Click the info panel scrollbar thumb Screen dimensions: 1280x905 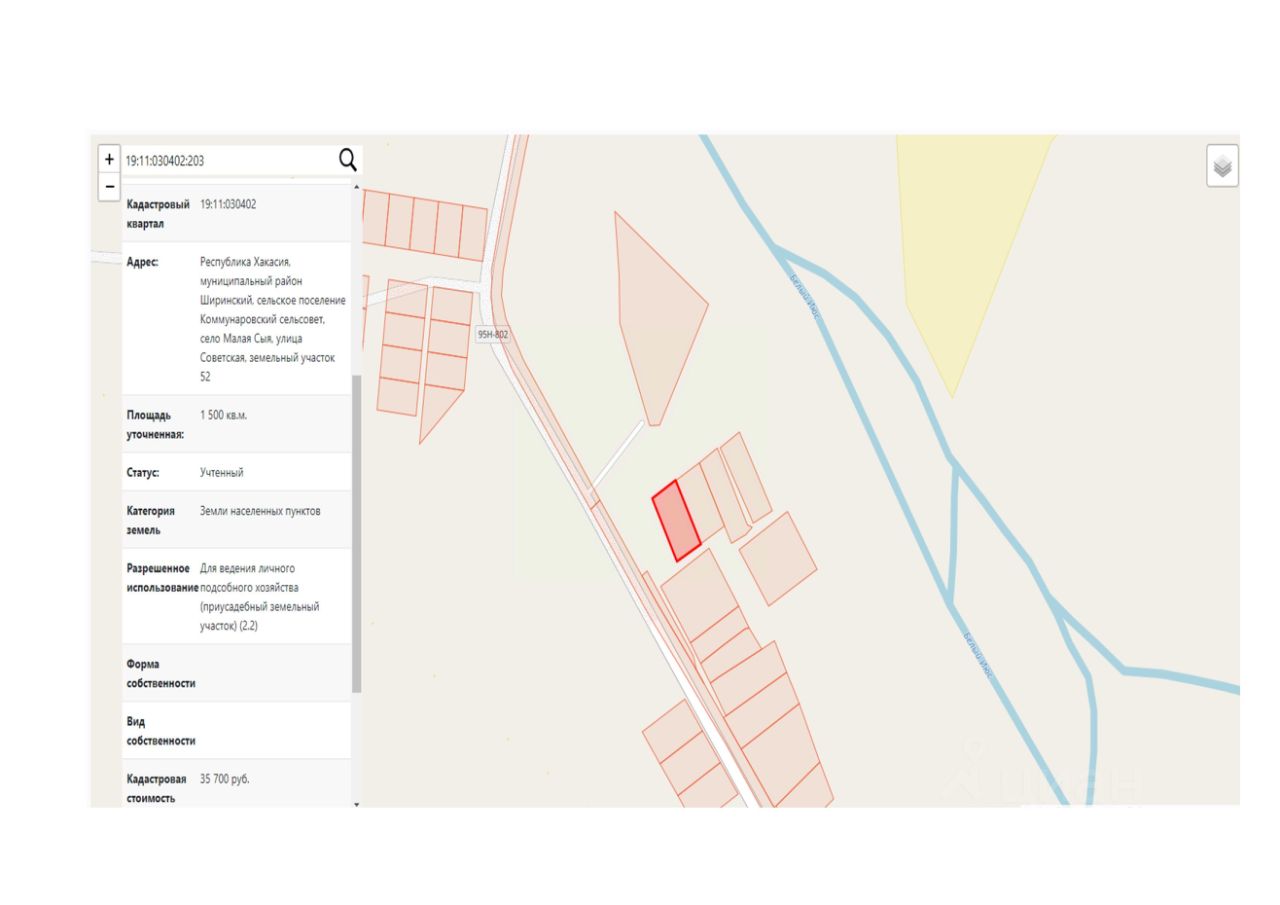pos(356,533)
